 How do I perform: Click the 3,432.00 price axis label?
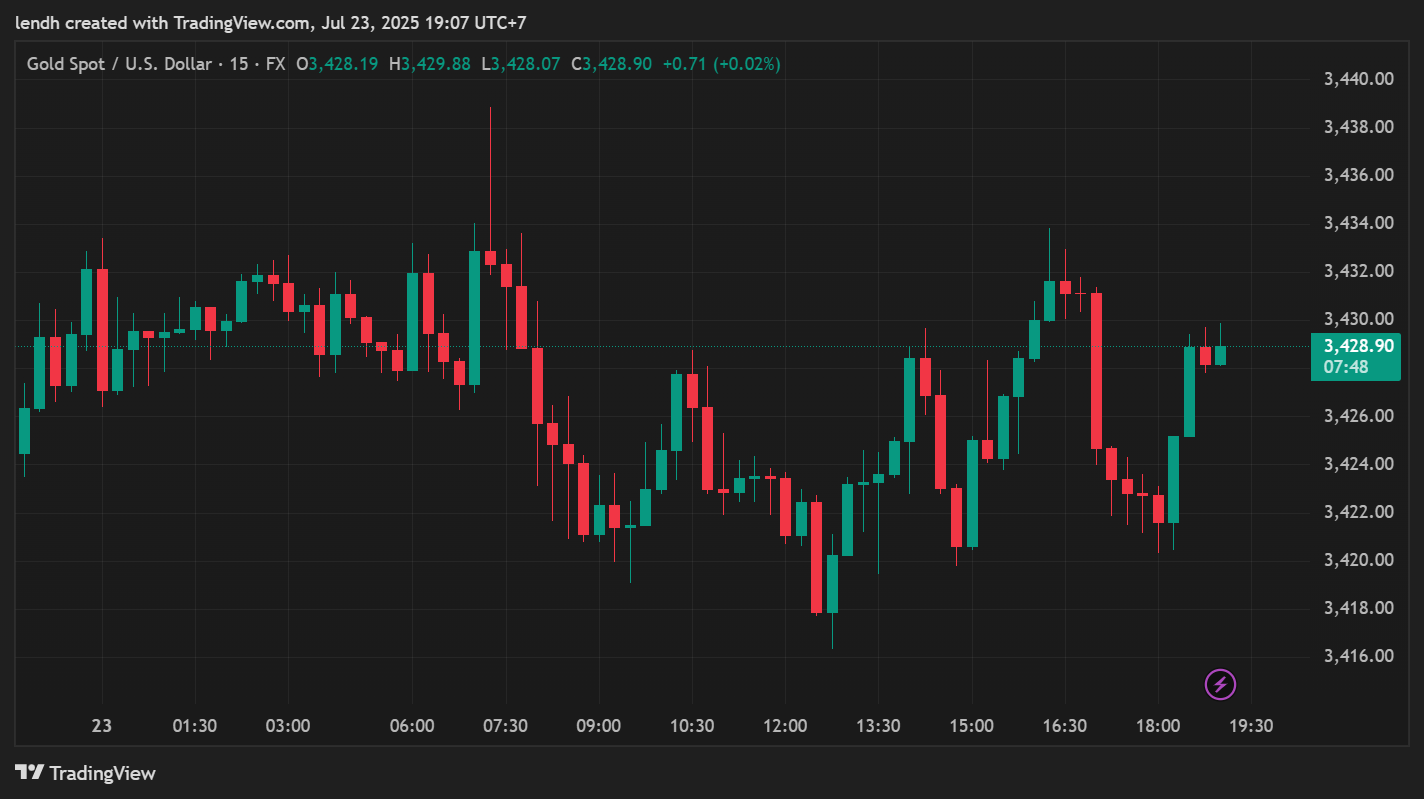click(x=1359, y=271)
